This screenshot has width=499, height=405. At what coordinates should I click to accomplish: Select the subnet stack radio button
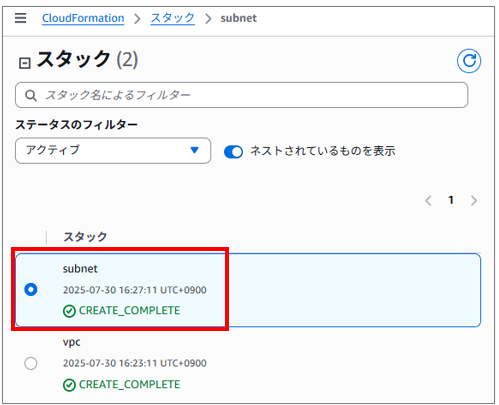point(31,289)
